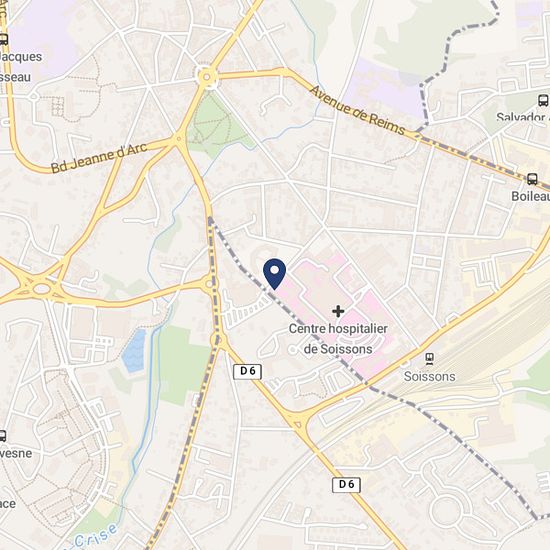Click the Boileau stop name label

click(x=530, y=196)
